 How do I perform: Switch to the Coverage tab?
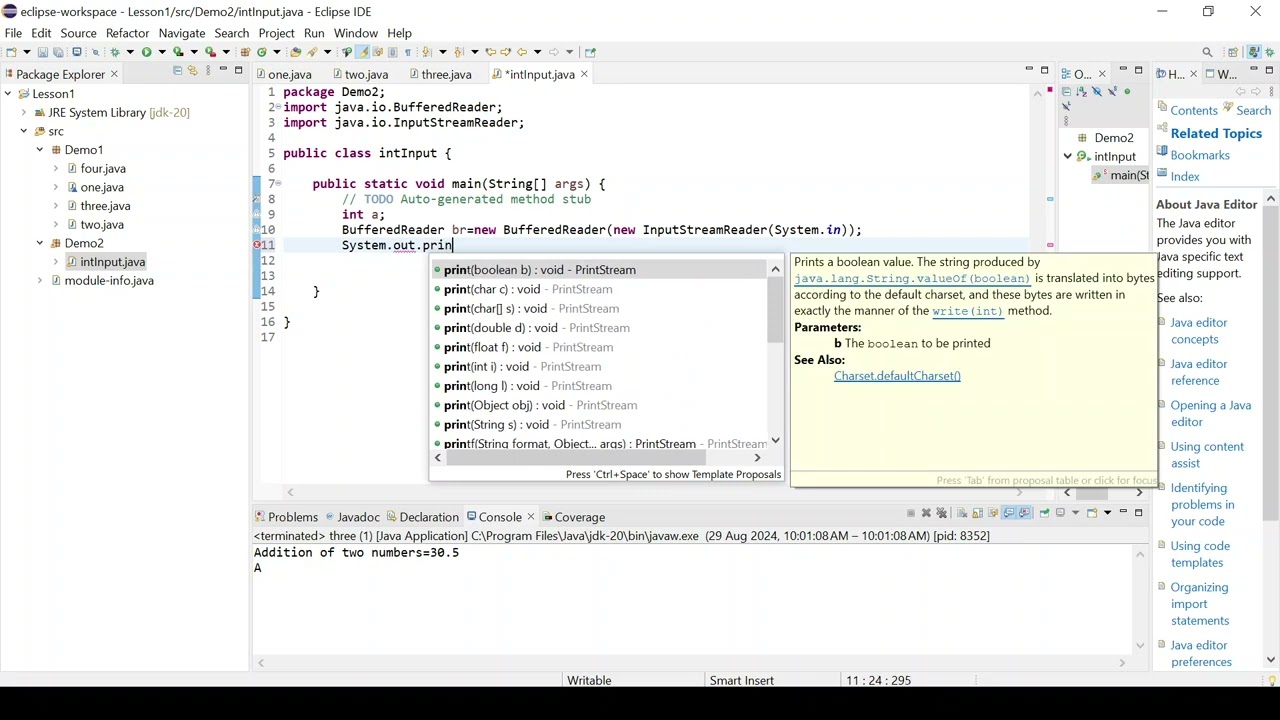(573, 517)
